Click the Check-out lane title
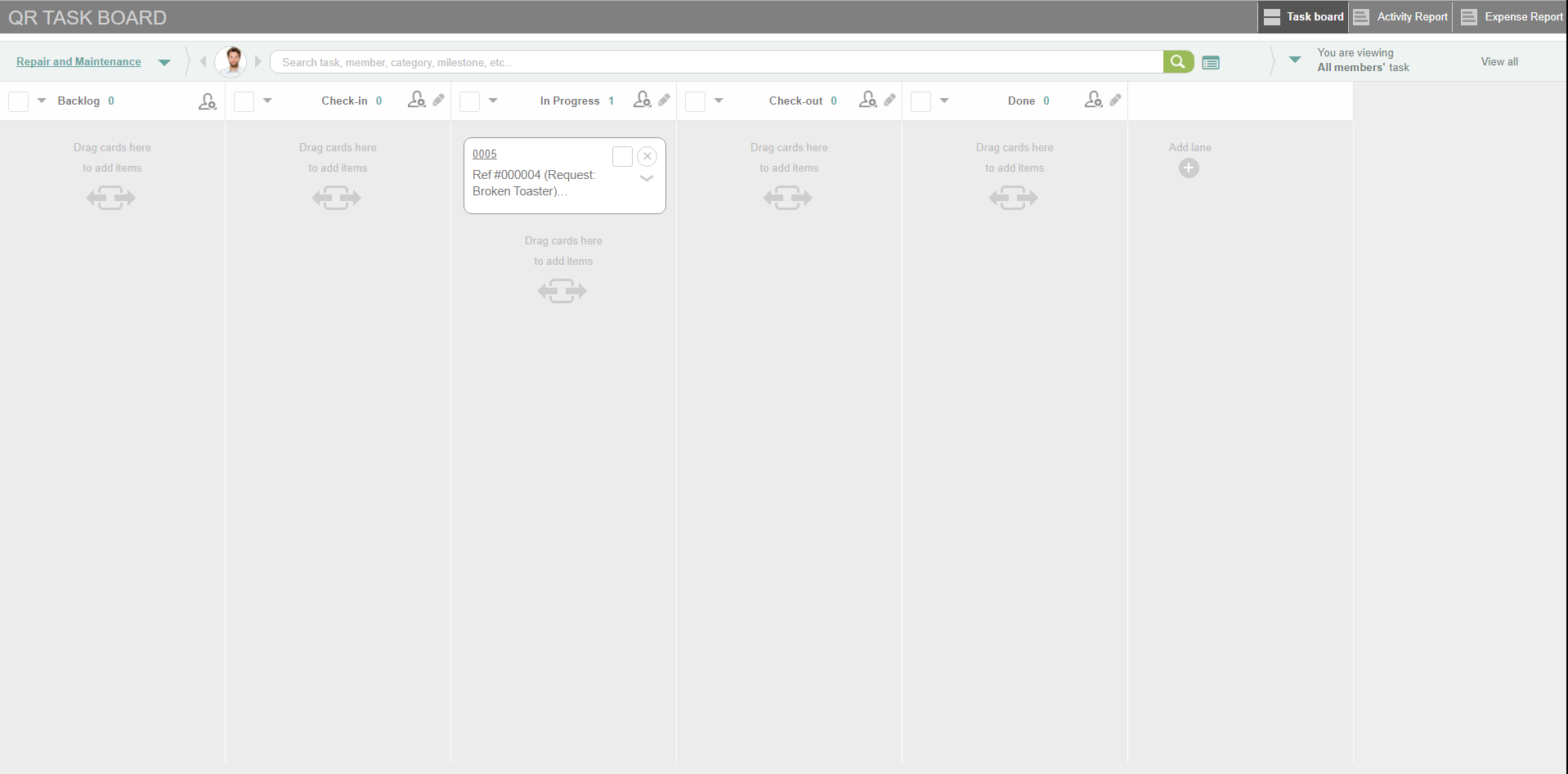The image size is (1568, 774). pyautogui.click(x=795, y=101)
